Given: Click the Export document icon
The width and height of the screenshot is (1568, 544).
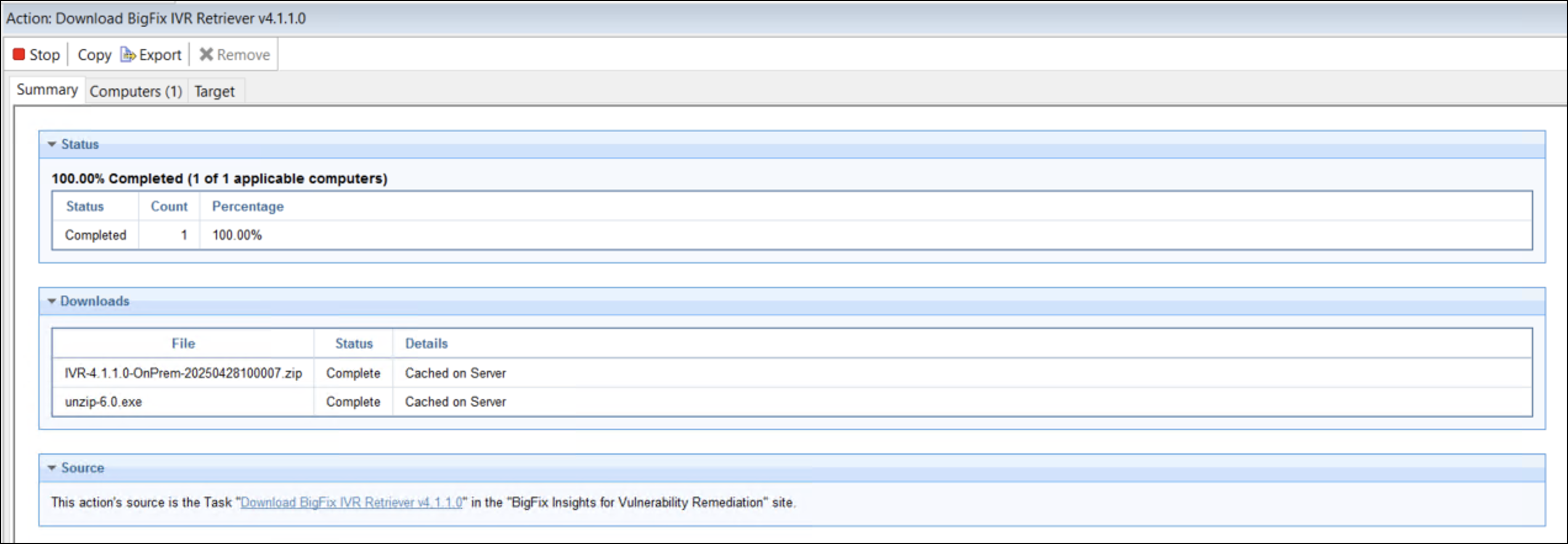Looking at the screenshot, I should 128,55.
